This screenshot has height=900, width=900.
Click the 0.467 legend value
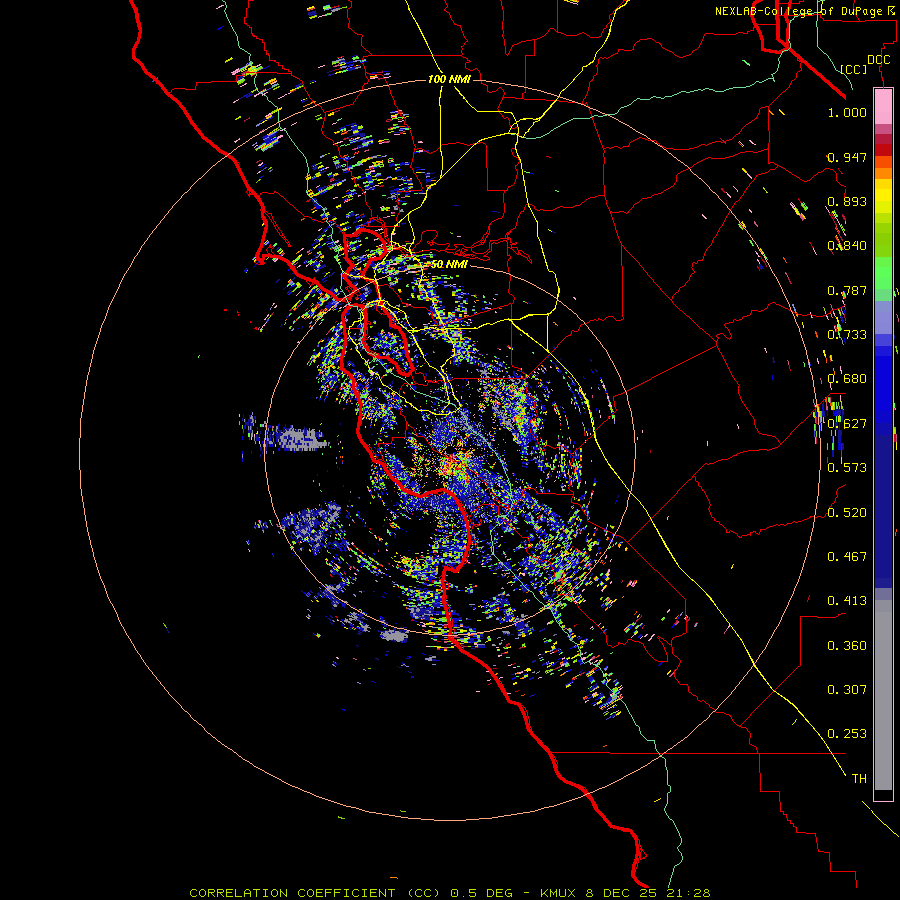pyautogui.click(x=847, y=556)
